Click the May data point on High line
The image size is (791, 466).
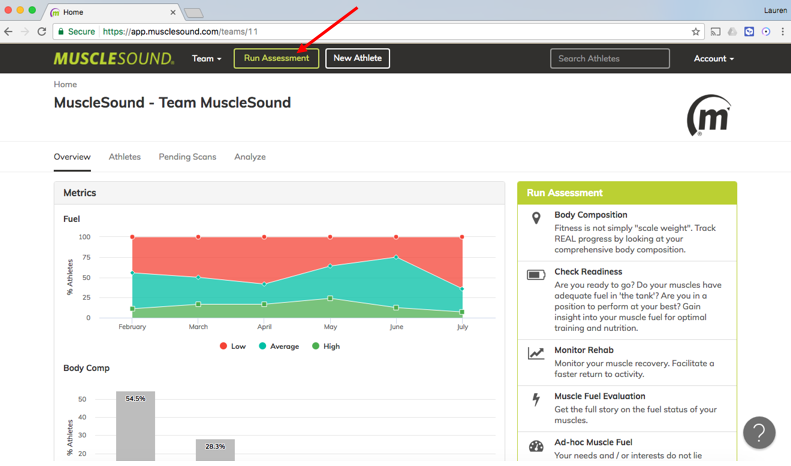pos(330,298)
